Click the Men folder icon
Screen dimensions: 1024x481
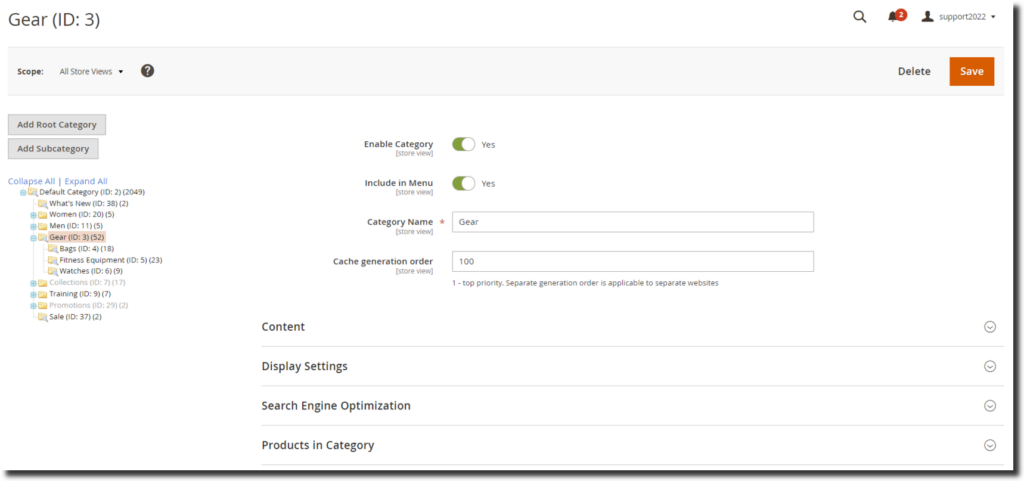[42, 226]
